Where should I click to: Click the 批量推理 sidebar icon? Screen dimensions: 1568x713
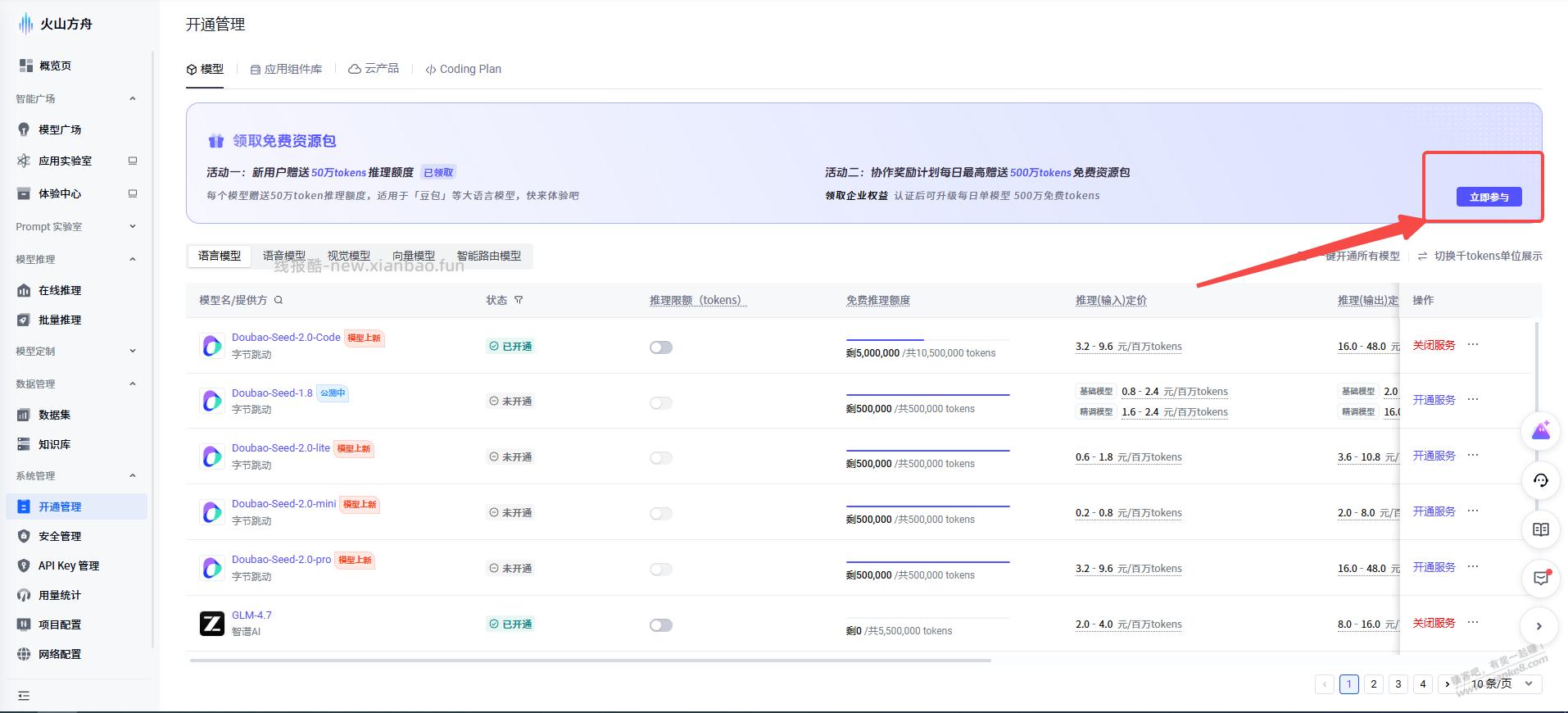(x=24, y=320)
